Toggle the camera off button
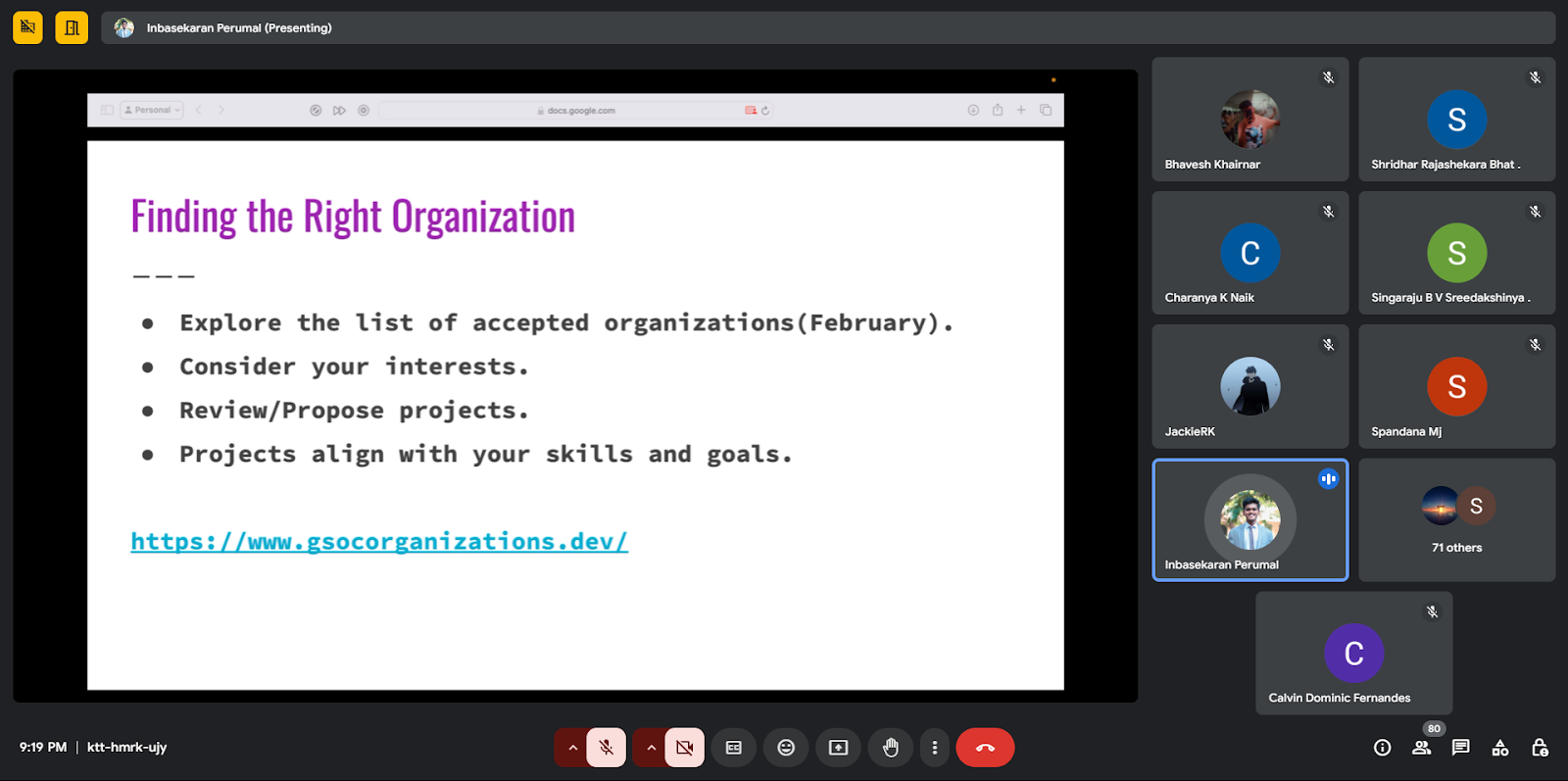 [685, 748]
